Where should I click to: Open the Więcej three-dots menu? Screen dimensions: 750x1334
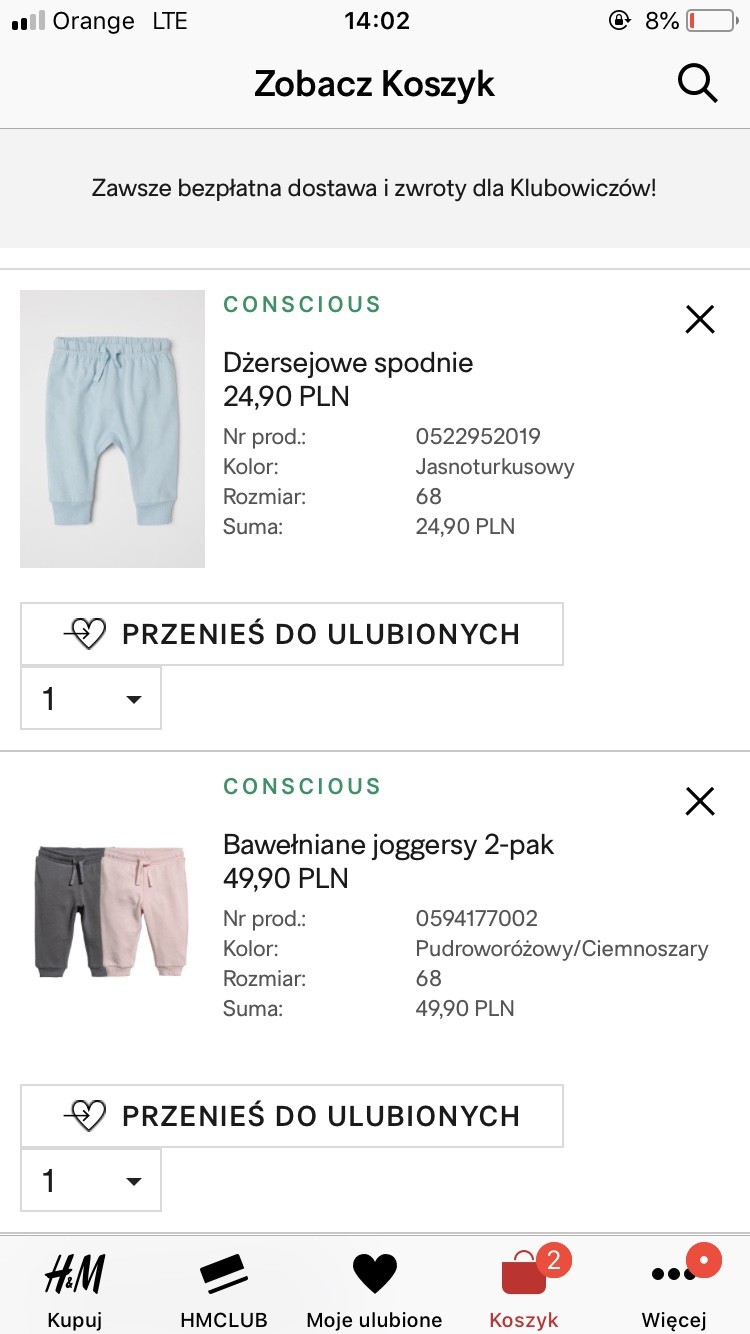(x=674, y=1289)
